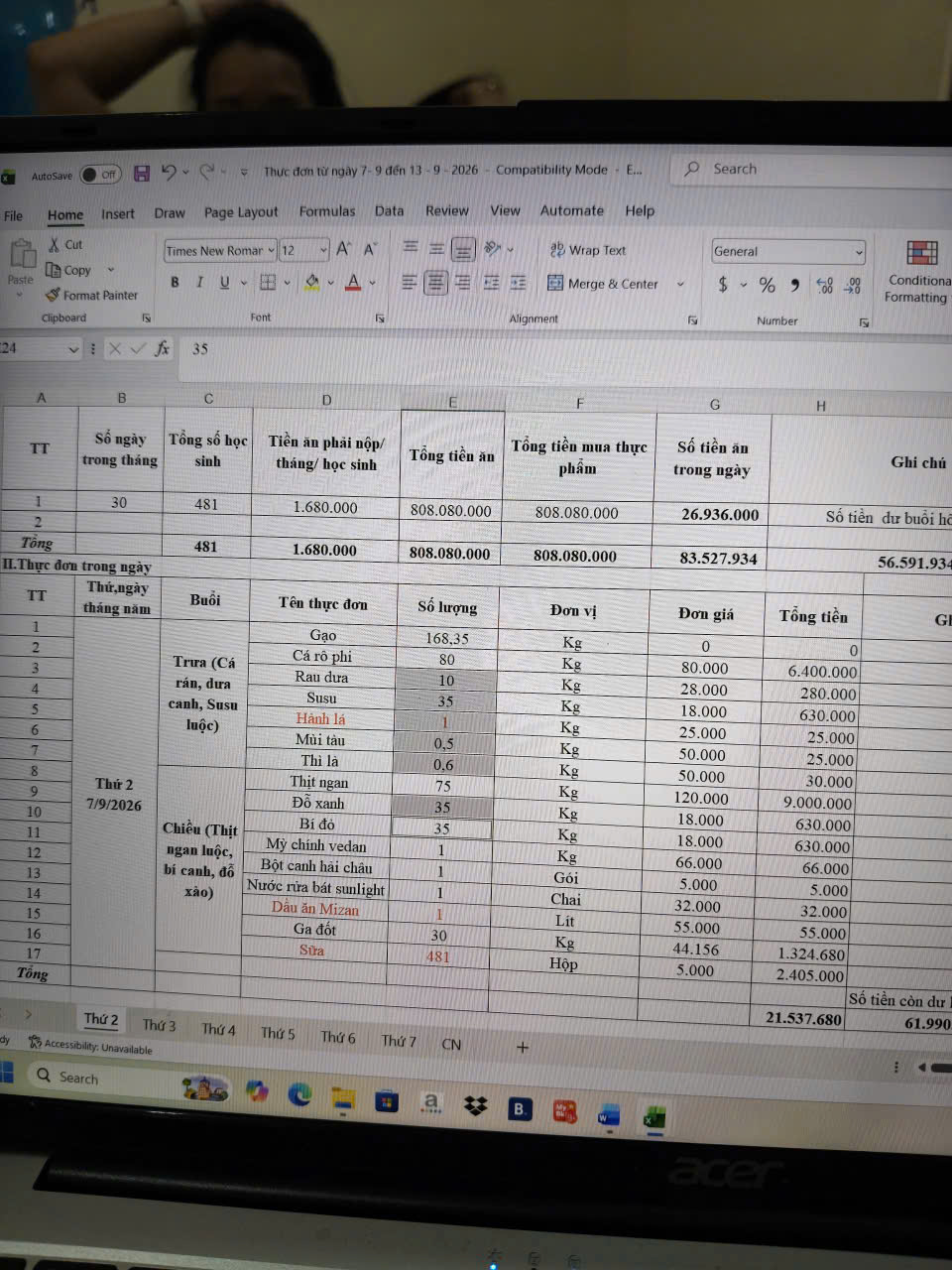
Task: Click Increase Indent icon
Action: click(x=518, y=283)
